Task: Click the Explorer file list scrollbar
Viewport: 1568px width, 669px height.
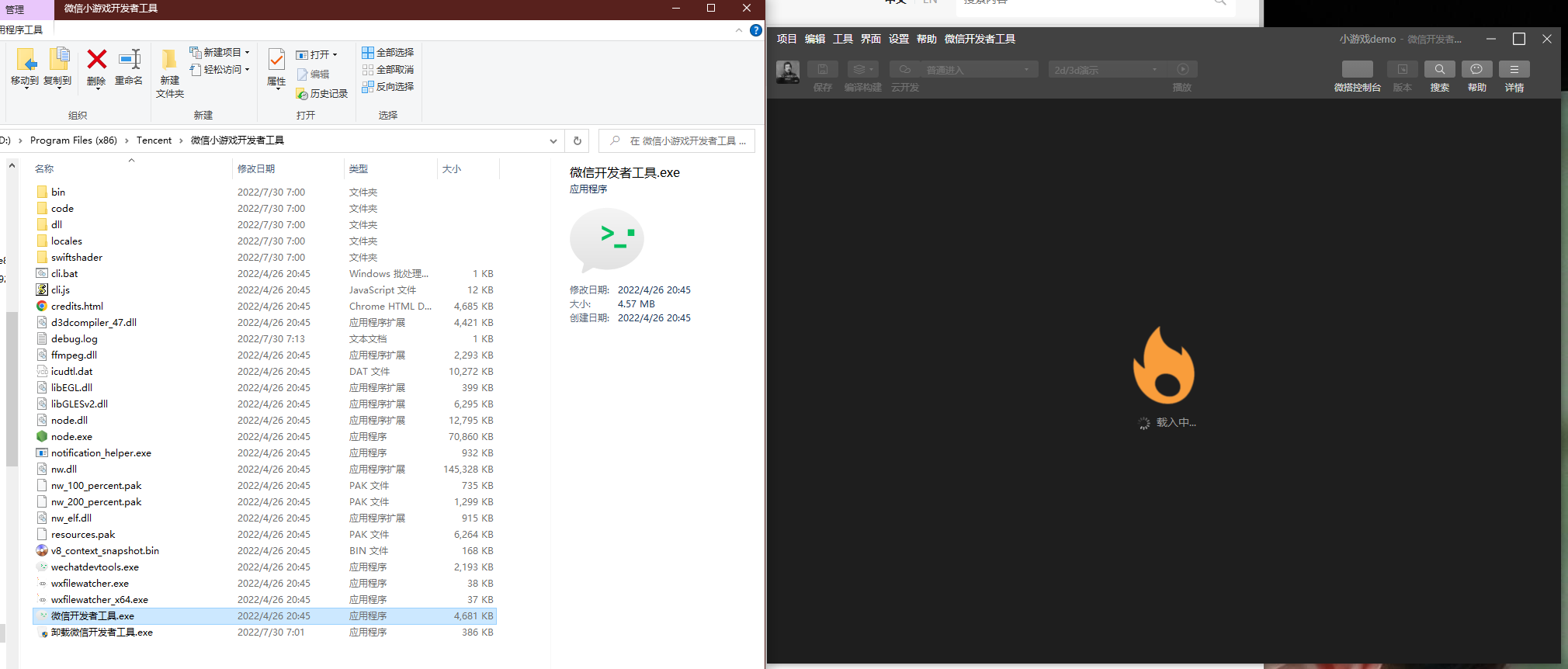Action: click(12, 388)
